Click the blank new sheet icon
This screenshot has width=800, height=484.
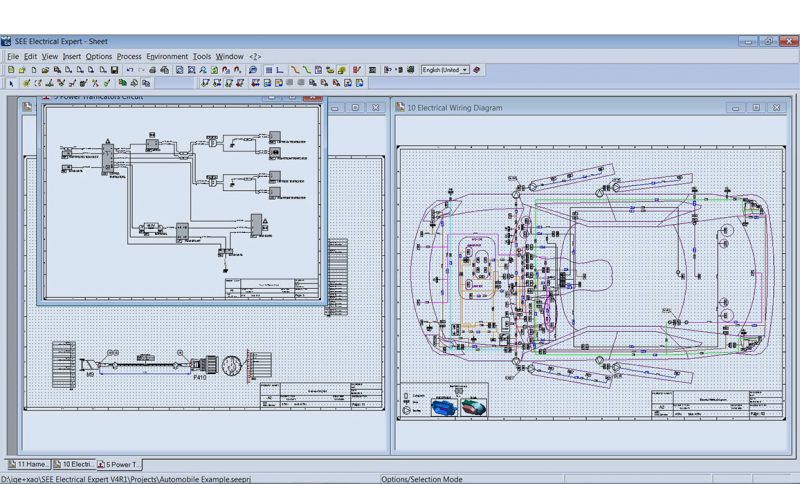pos(34,70)
